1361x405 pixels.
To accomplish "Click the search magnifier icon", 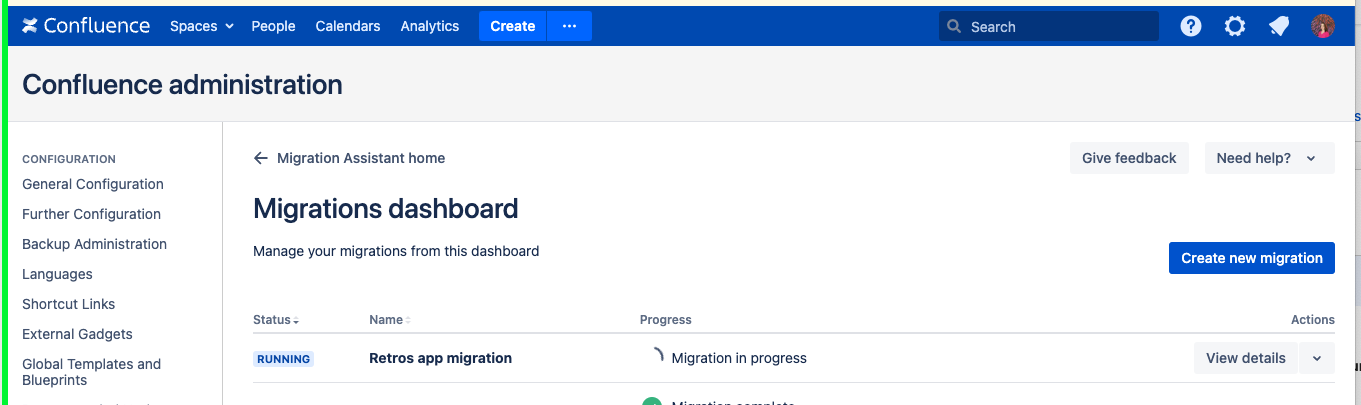I will pyautogui.click(x=955, y=27).
